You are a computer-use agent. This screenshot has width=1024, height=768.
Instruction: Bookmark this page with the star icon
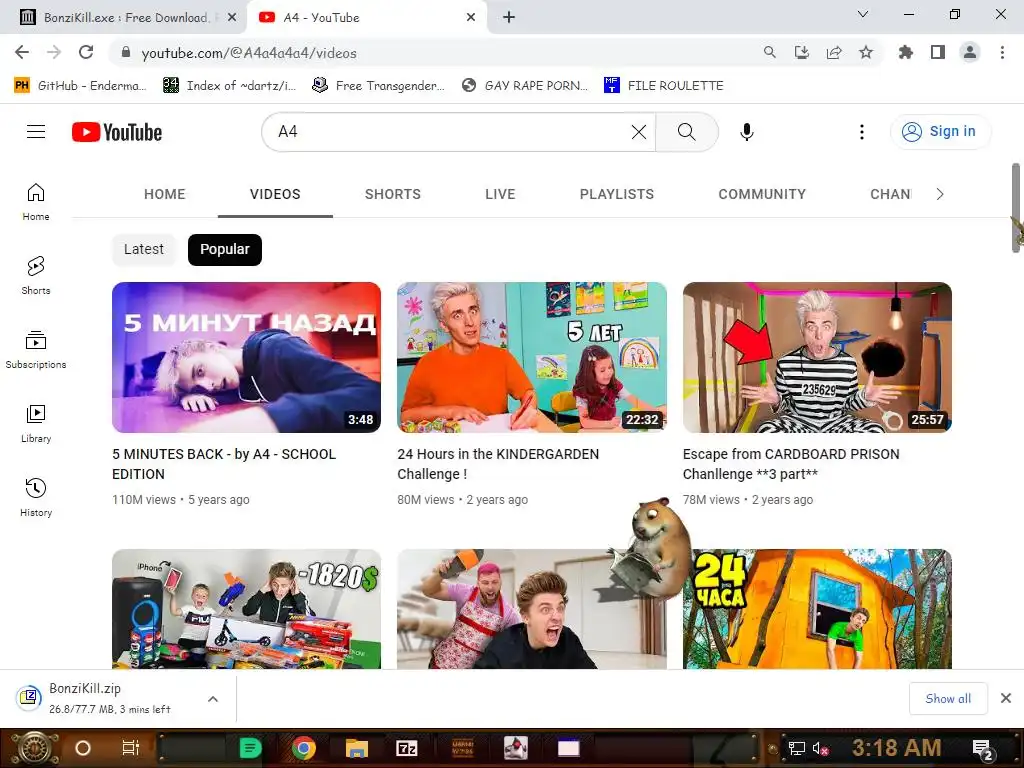[x=866, y=53]
